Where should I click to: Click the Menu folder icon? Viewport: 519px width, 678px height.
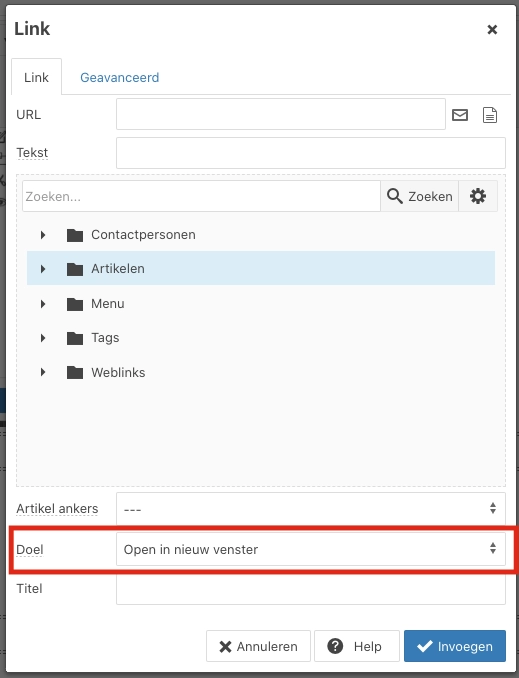coord(75,304)
